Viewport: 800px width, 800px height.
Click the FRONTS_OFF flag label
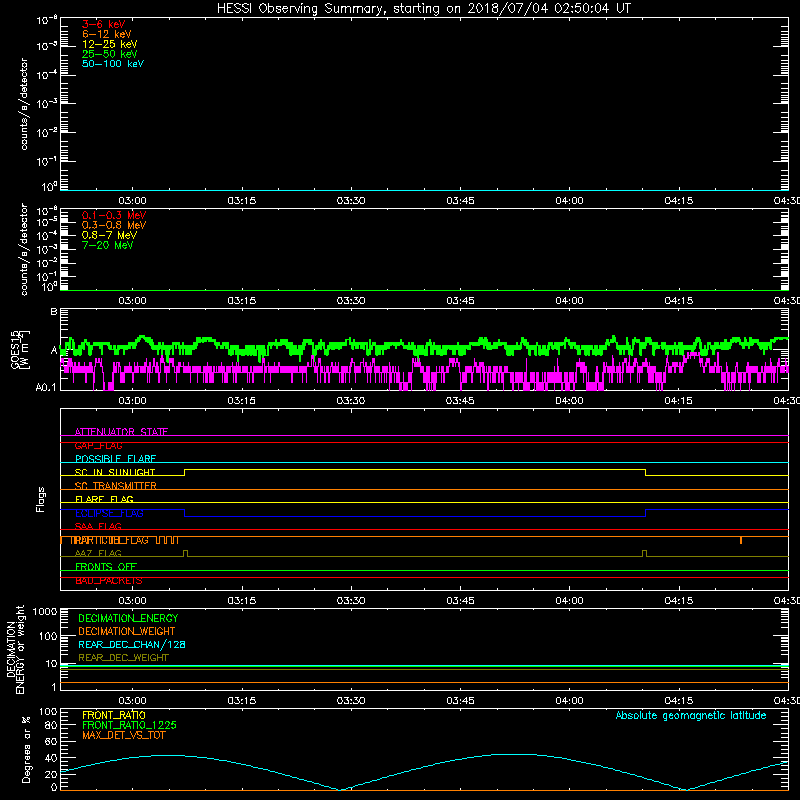click(106, 567)
